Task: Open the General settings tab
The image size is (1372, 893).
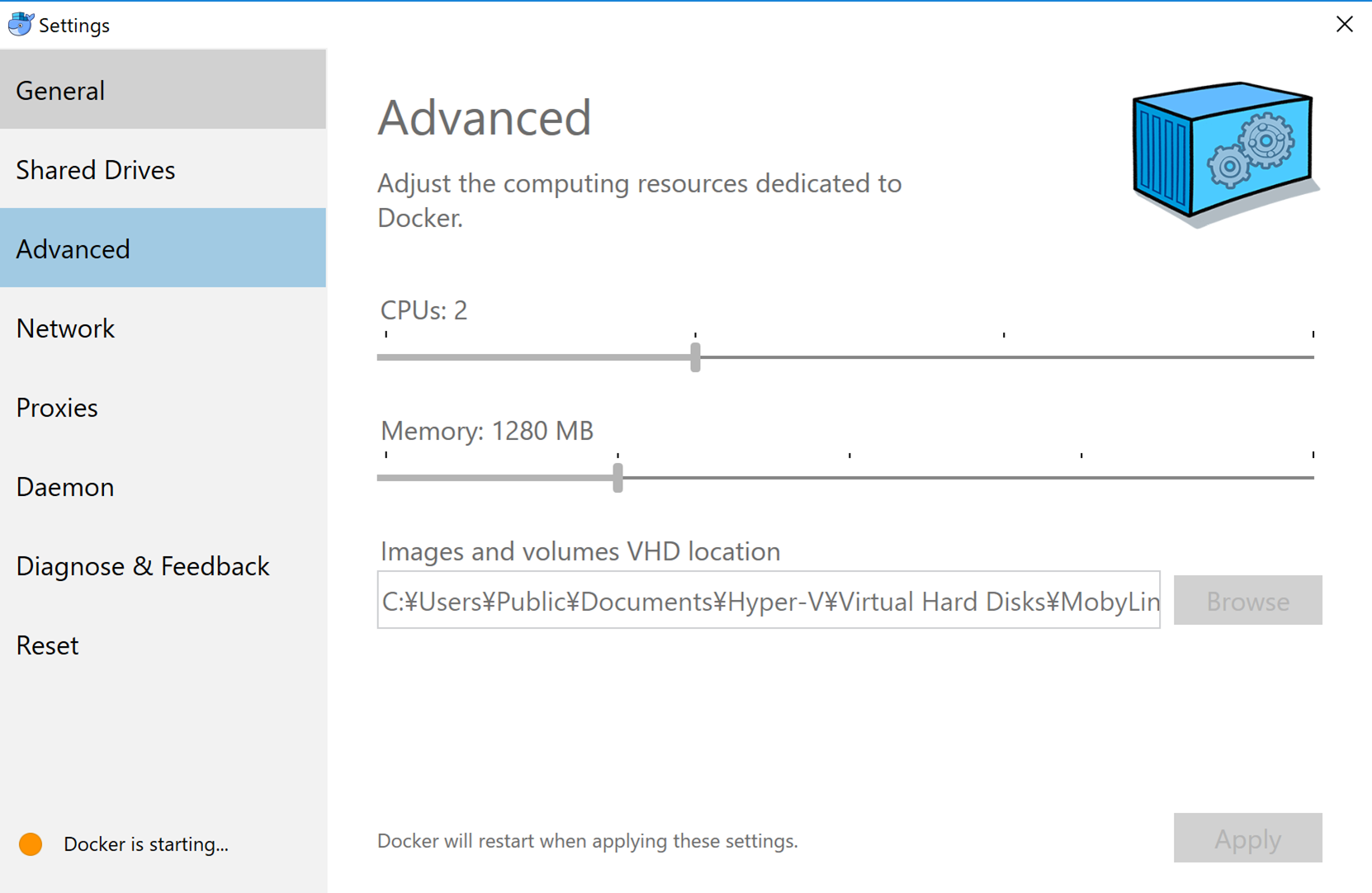Action: (x=163, y=90)
